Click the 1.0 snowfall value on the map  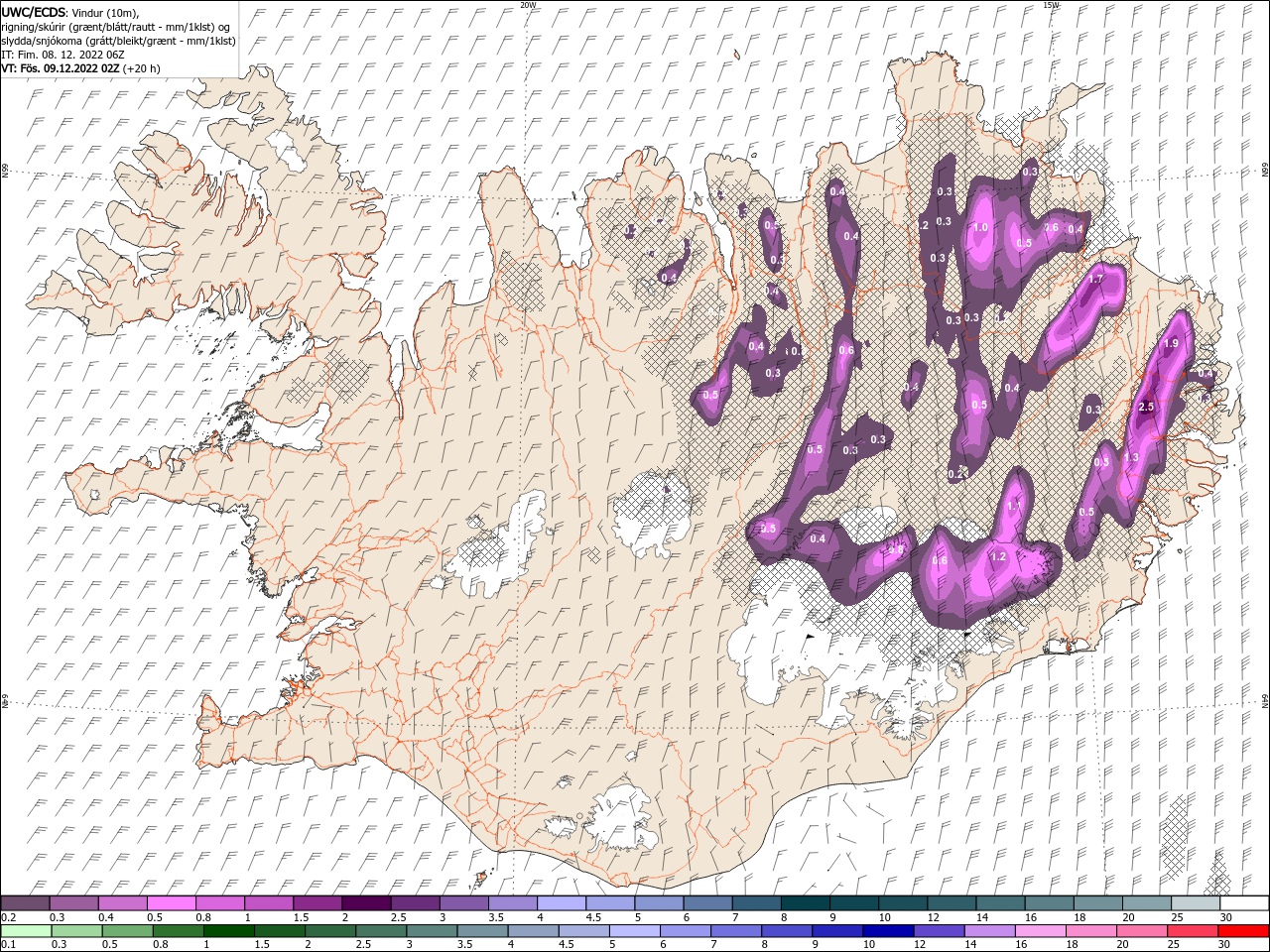coord(980,228)
